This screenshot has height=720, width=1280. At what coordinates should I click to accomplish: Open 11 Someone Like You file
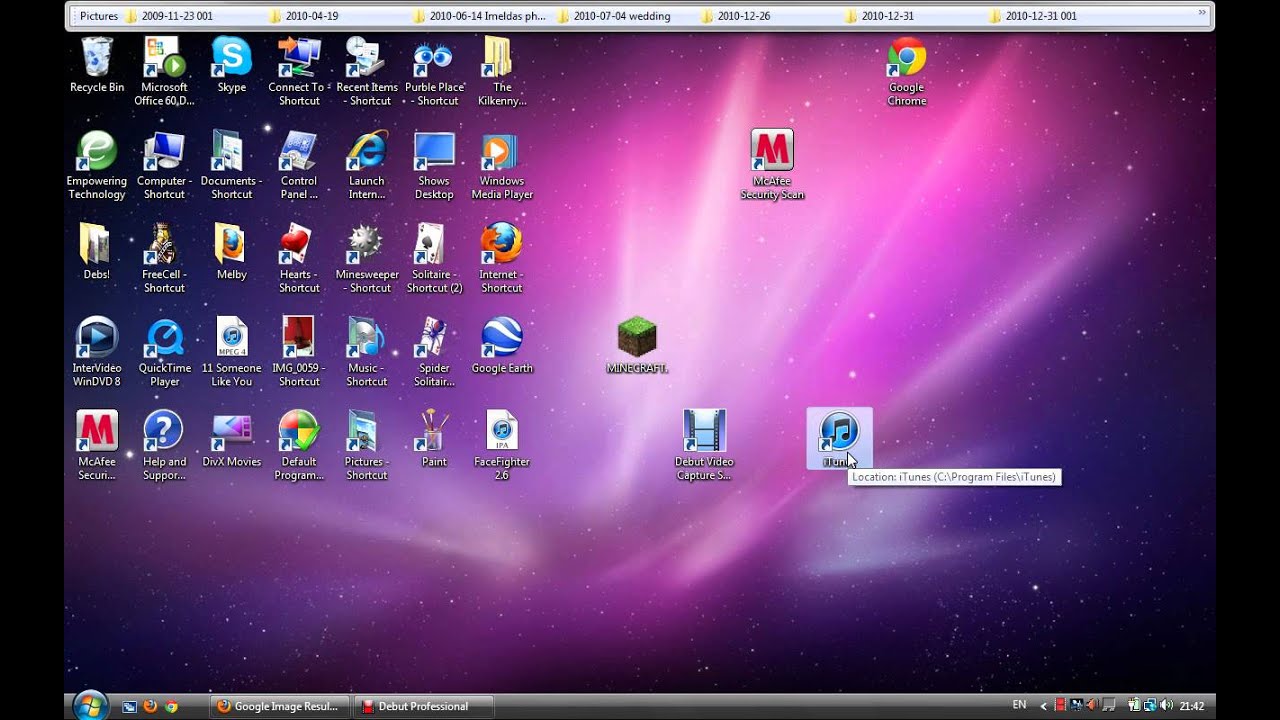coord(231,352)
